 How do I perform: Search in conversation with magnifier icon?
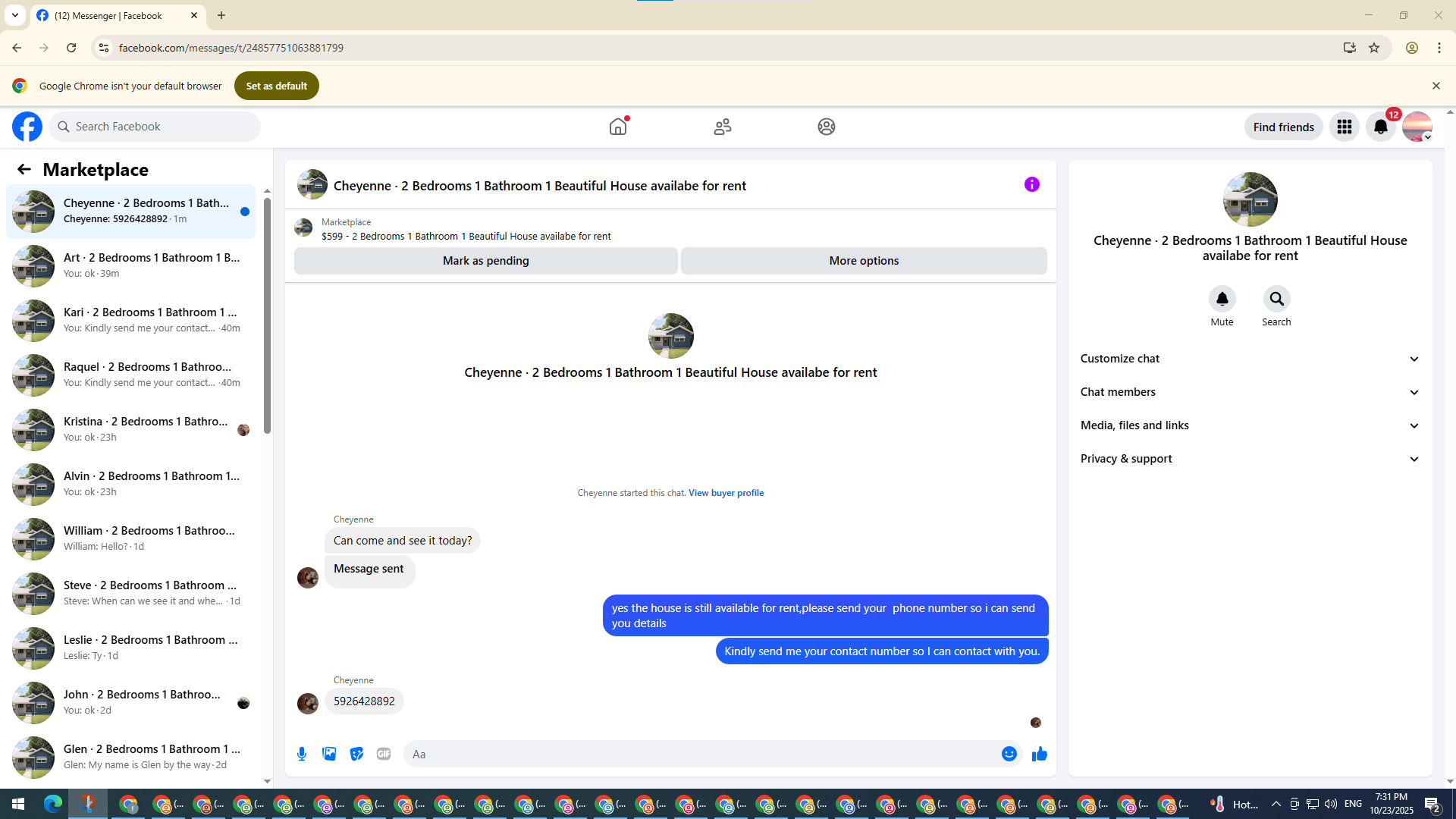1276,300
